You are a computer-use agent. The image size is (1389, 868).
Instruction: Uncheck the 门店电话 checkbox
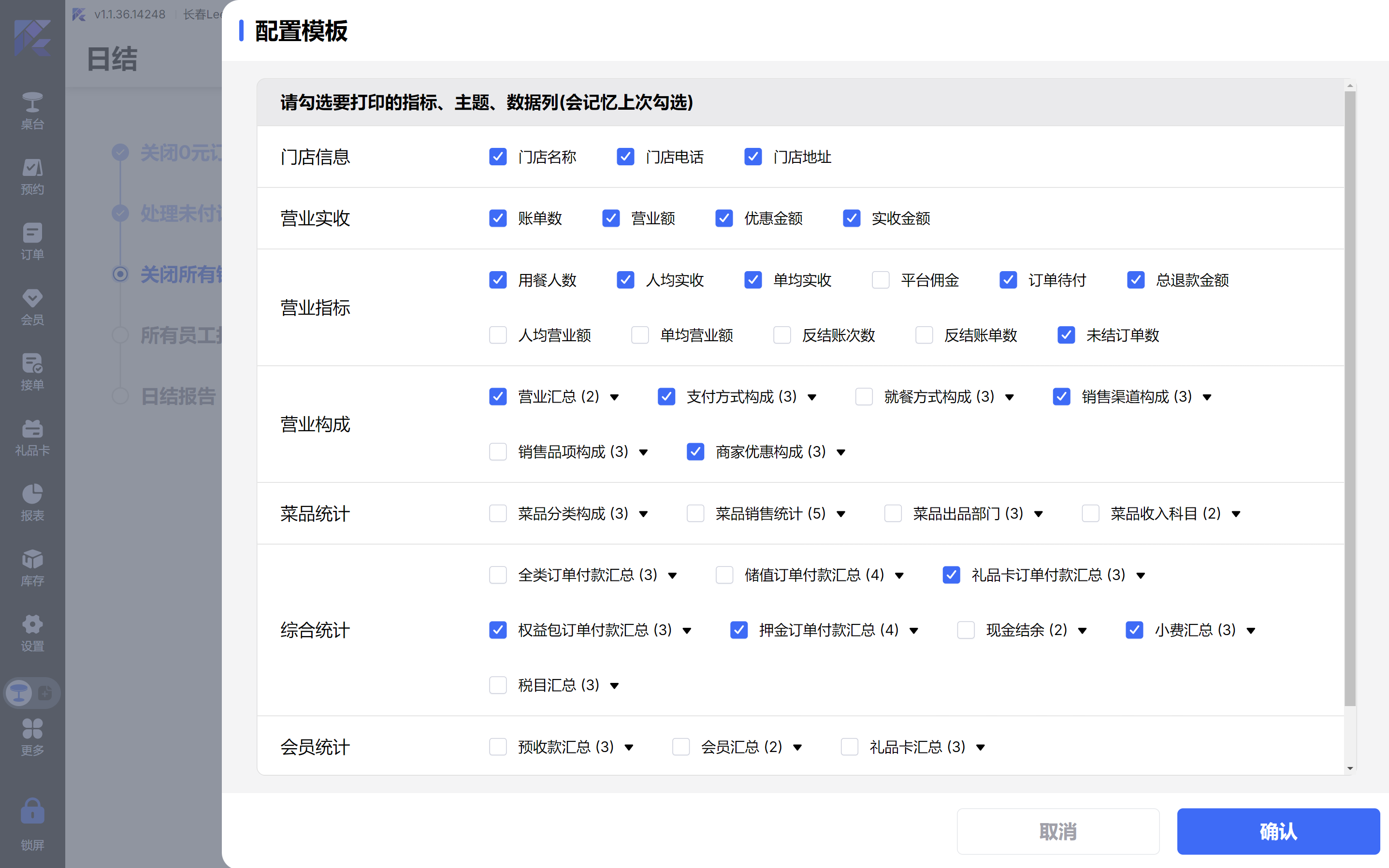click(625, 157)
